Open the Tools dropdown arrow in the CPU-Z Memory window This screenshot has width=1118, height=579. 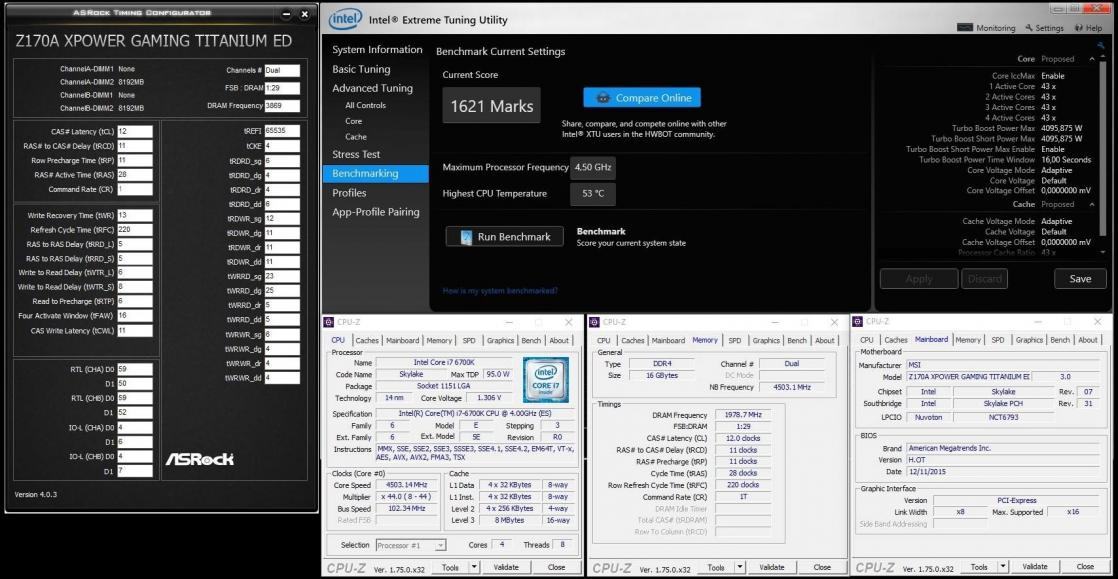tap(739, 568)
